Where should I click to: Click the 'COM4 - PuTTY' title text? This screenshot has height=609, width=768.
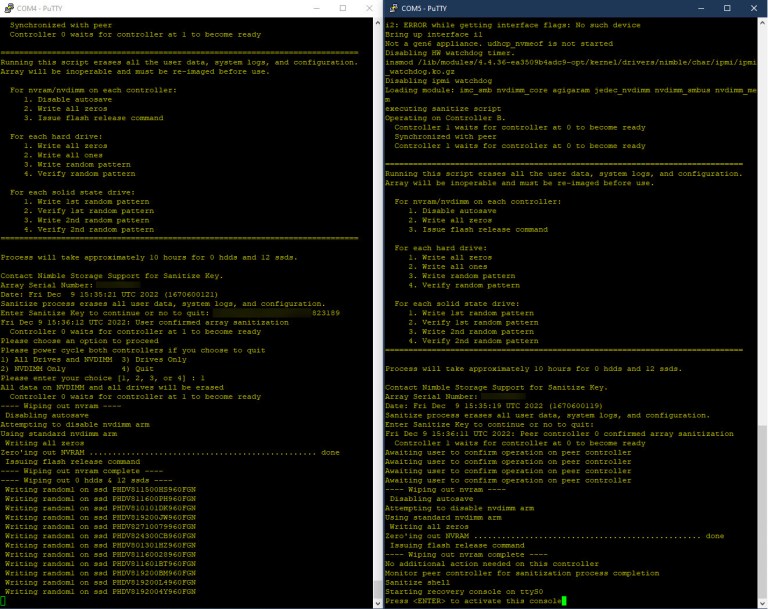[x=40, y=8]
